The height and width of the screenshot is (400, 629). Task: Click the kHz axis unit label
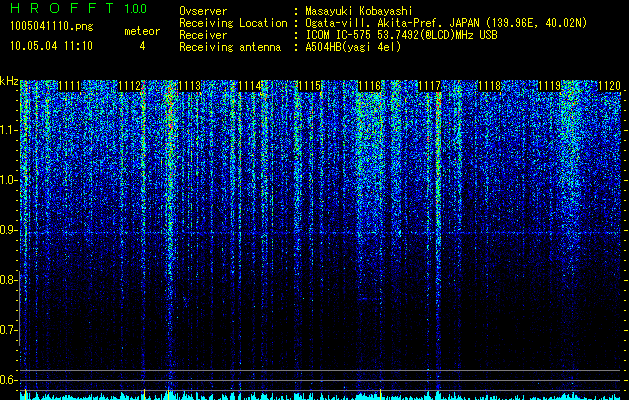pyautogui.click(x=9, y=81)
